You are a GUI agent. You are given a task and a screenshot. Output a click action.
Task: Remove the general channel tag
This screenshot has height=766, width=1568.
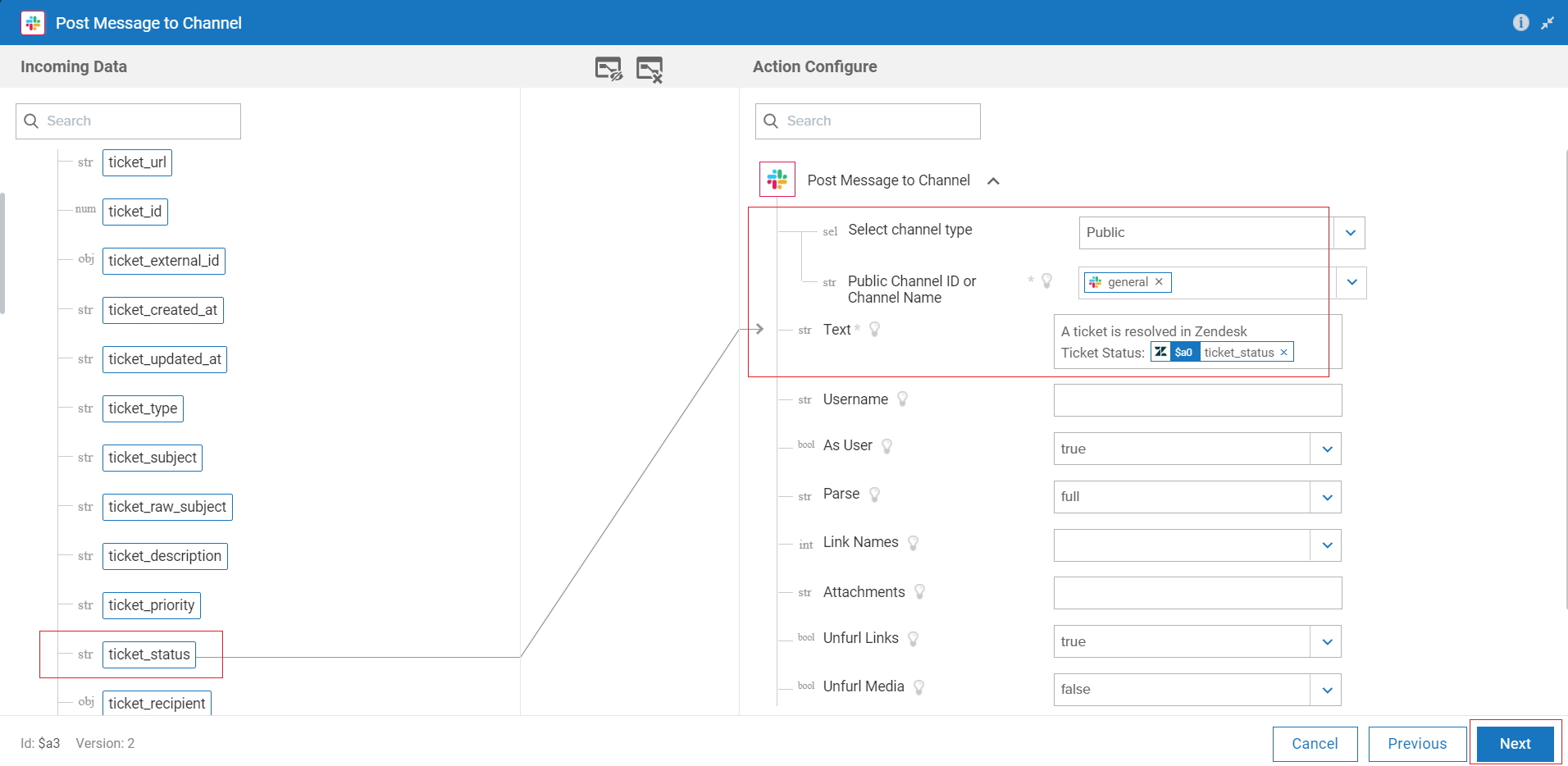pyautogui.click(x=1159, y=282)
